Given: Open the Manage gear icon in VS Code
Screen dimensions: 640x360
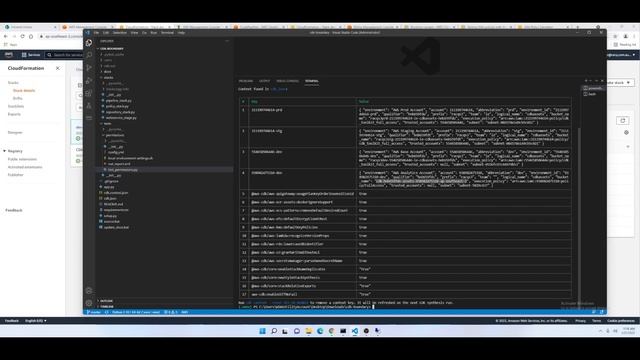Looking at the screenshot, I should [x=89, y=303].
